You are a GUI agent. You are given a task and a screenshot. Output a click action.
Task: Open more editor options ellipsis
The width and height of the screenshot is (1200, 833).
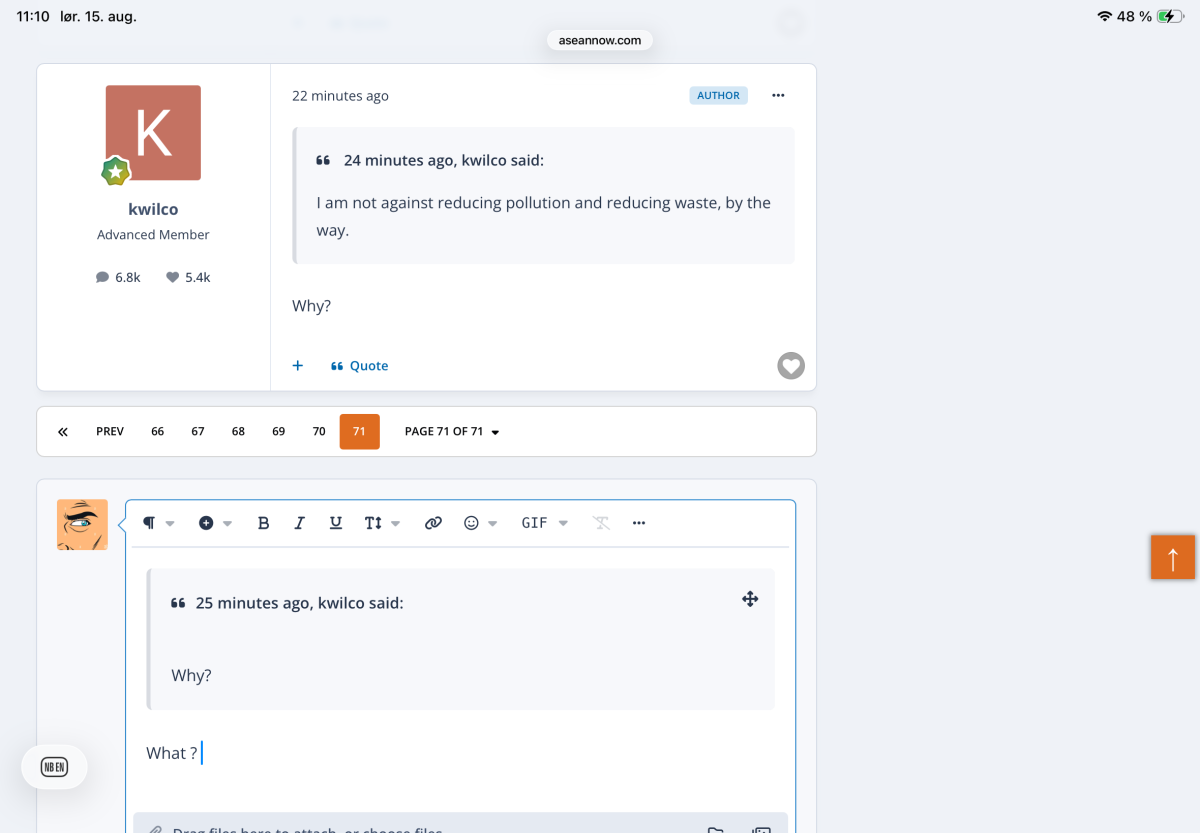click(x=639, y=523)
